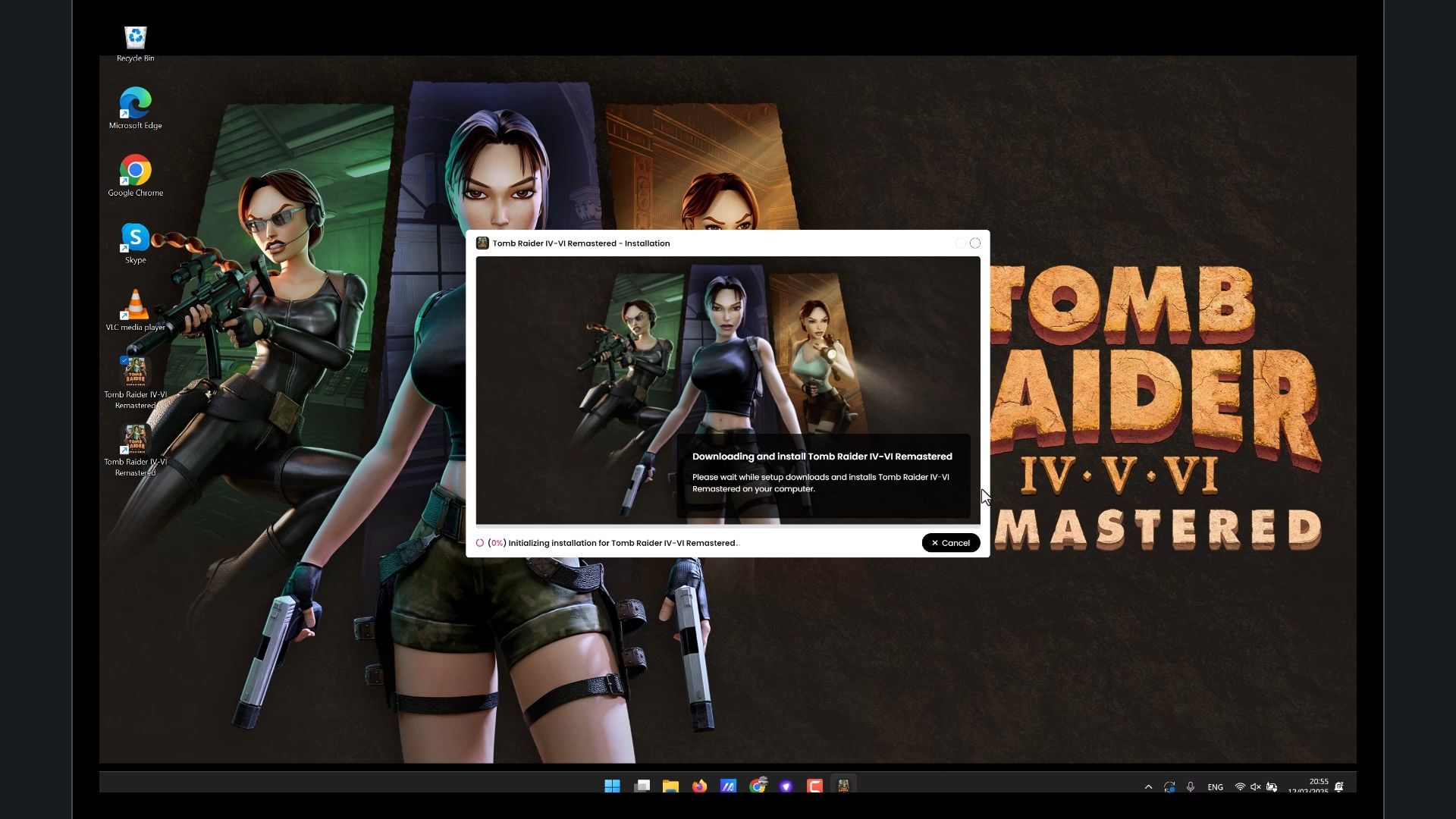Focus the Tomb Raider installer taskbar icon
The height and width of the screenshot is (819, 1456).
[x=843, y=786]
